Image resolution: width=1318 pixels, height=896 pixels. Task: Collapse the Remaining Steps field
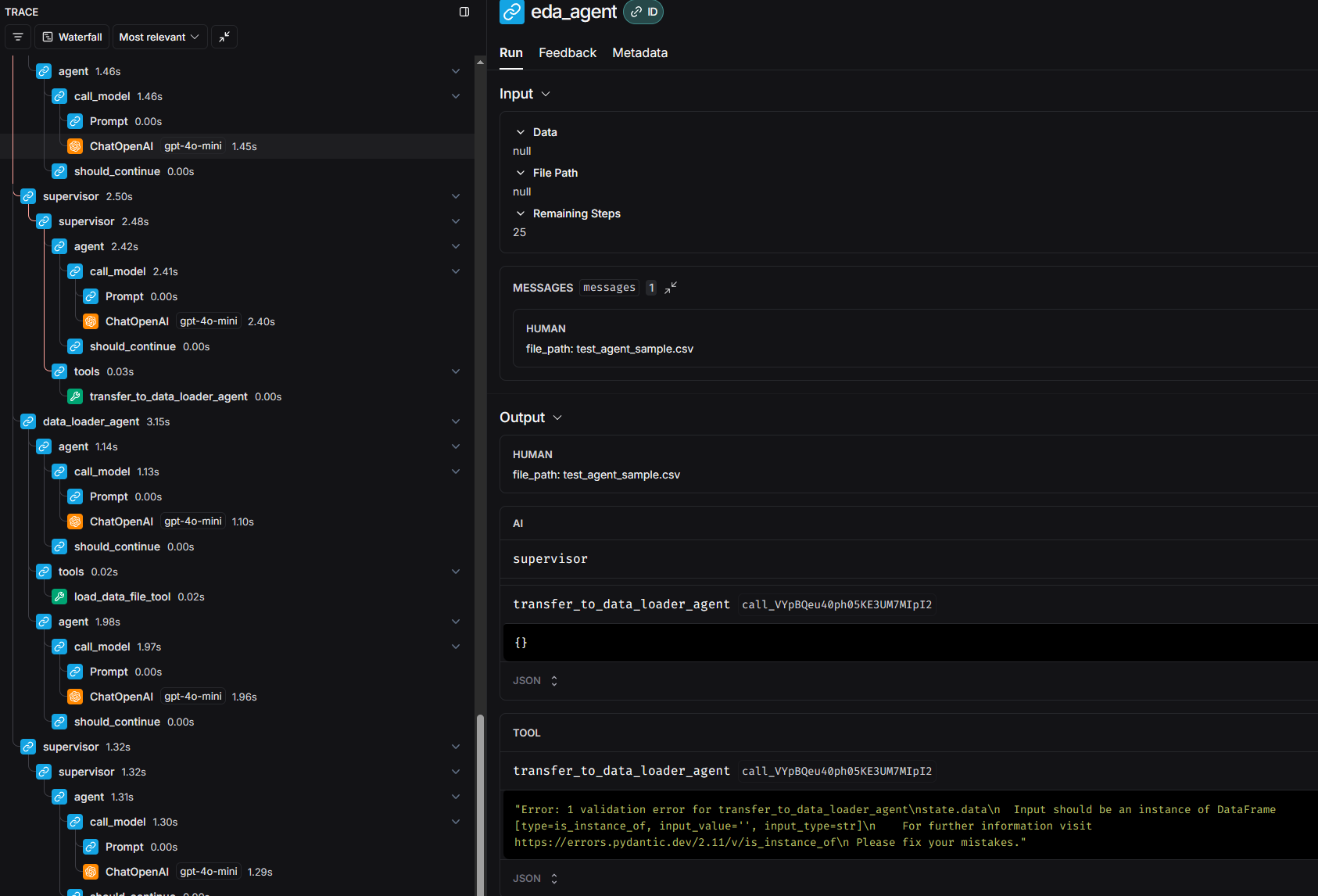(x=521, y=213)
